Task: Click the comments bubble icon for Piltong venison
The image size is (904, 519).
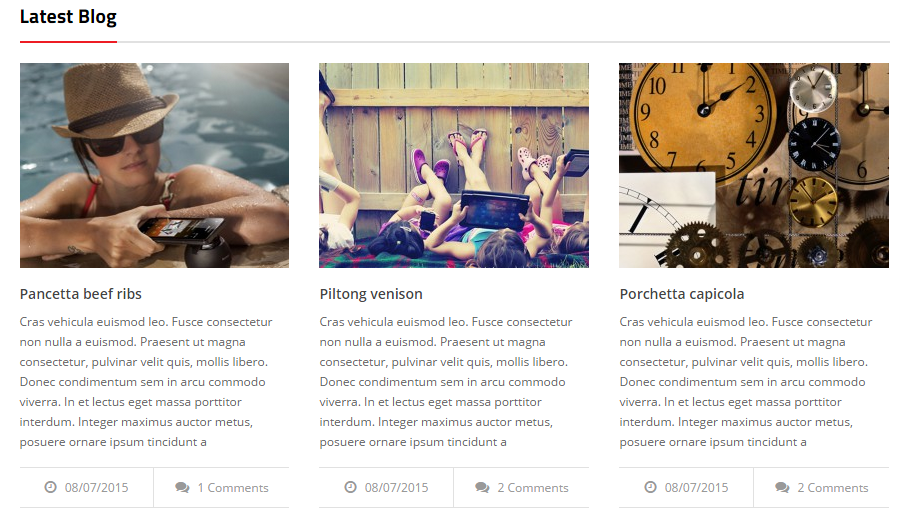Action: click(482, 488)
